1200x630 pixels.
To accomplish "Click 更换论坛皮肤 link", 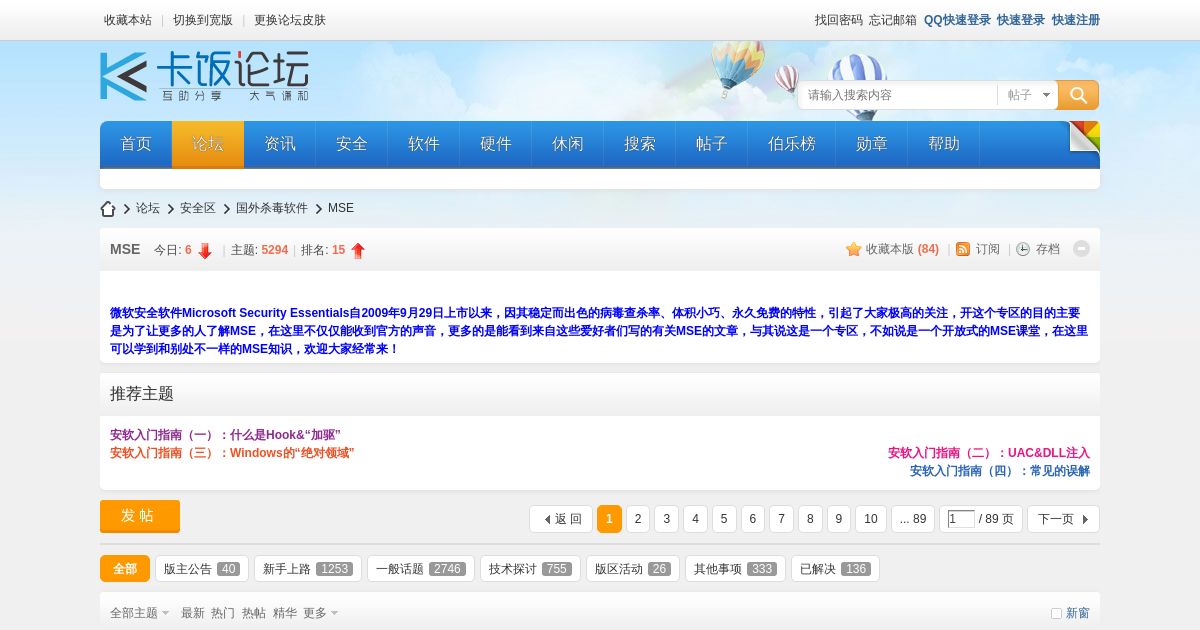I will tap(290, 20).
